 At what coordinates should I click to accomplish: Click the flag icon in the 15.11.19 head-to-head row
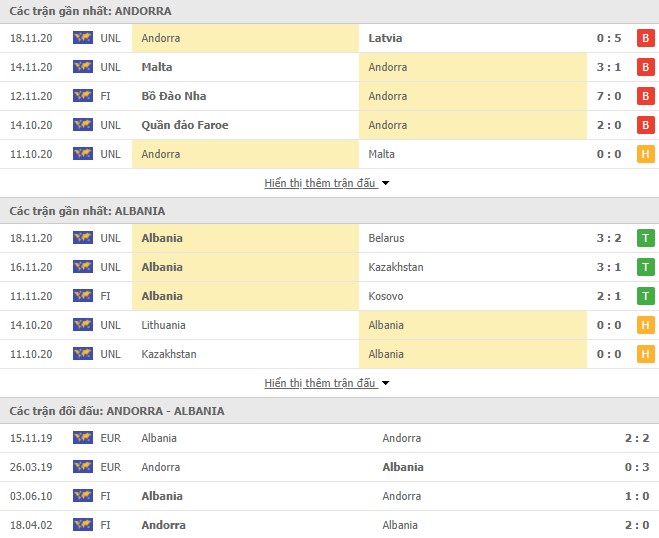pos(83,438)
